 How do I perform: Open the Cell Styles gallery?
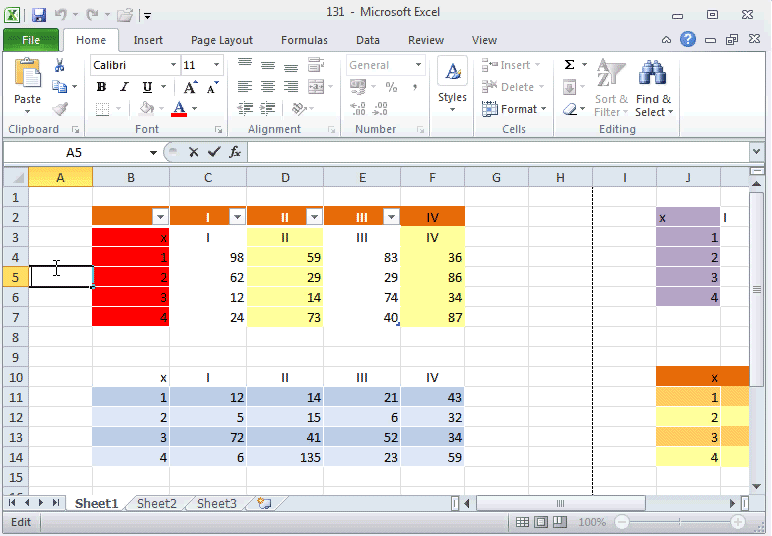tap(452, 86)
